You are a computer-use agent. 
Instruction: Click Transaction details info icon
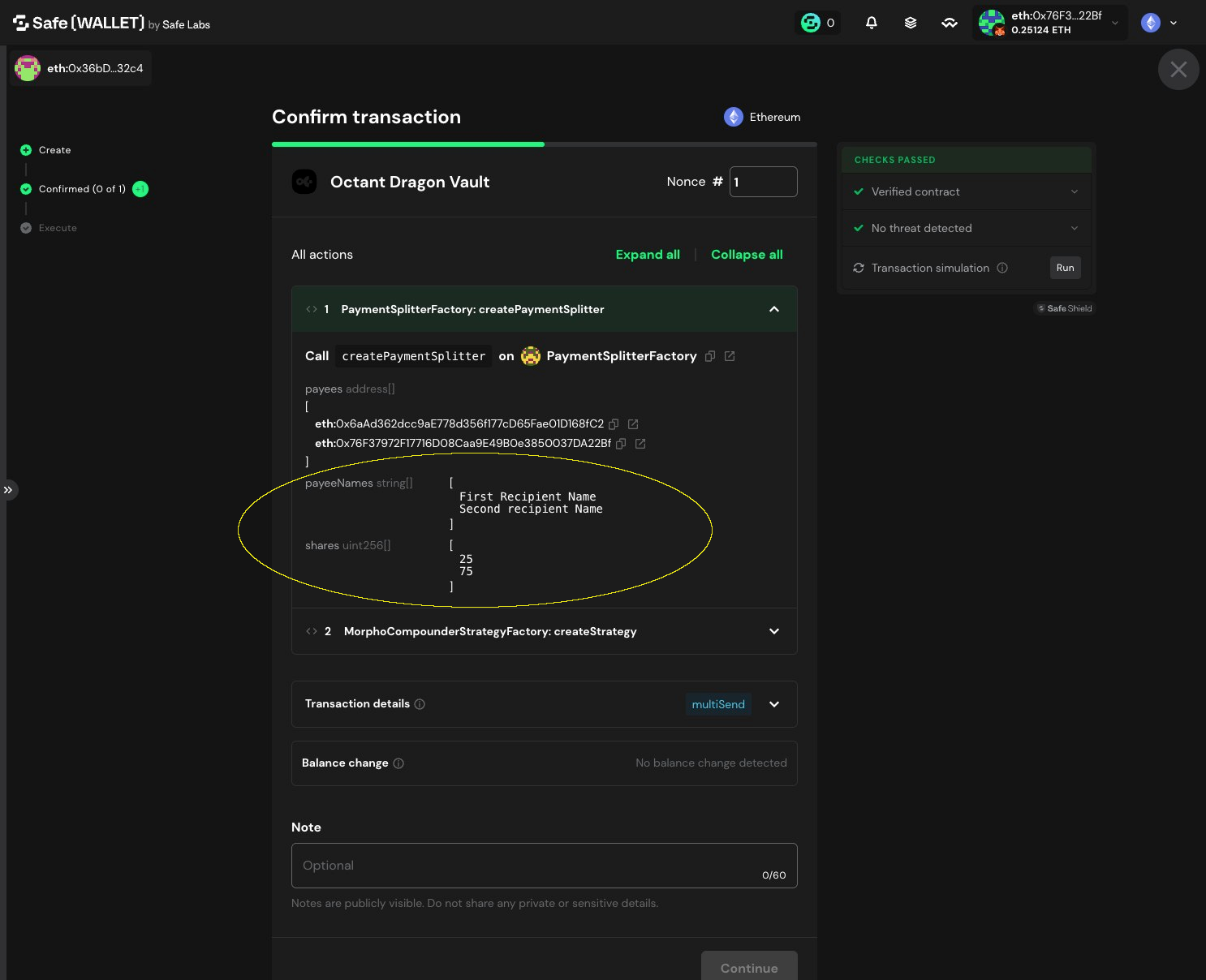coord(420,704)
